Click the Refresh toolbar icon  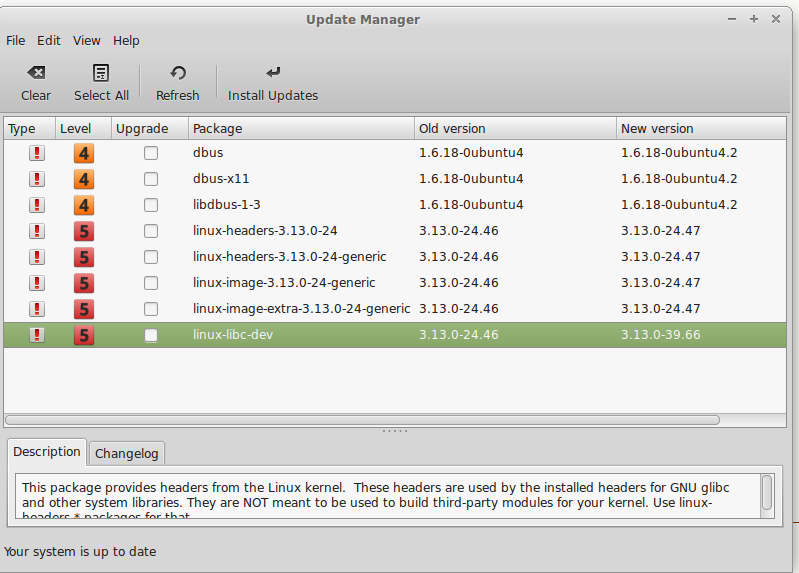point(178,72)
